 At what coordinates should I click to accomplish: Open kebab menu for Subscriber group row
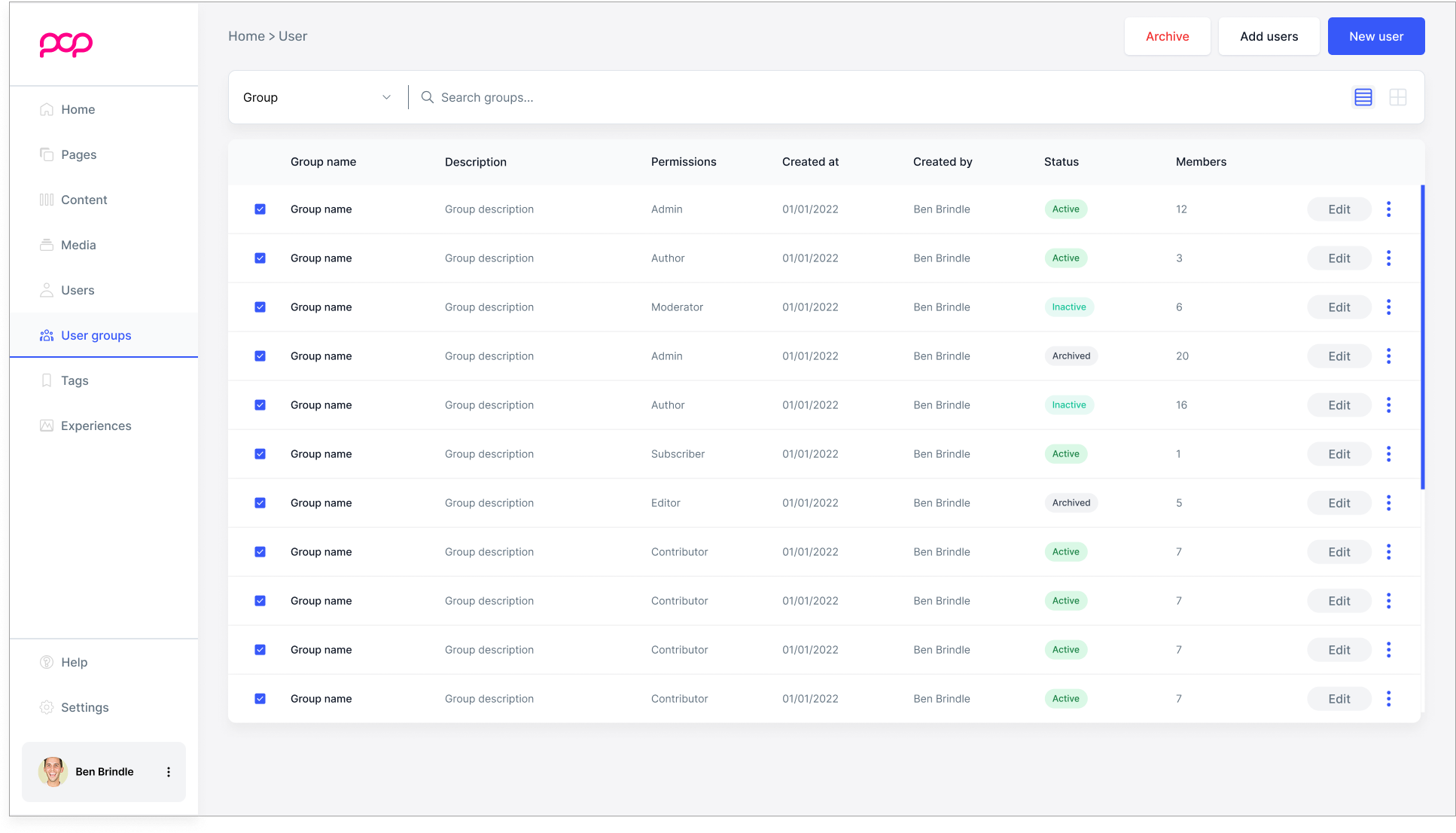1388,454
